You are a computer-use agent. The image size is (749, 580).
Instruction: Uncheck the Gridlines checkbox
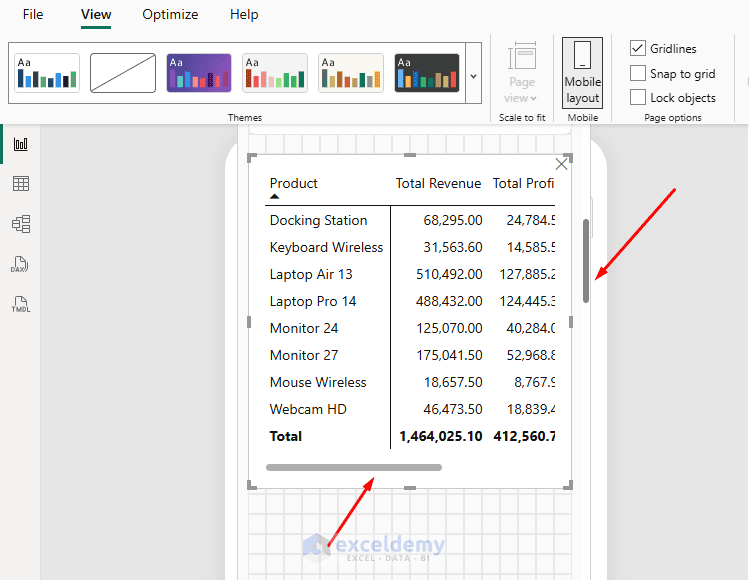point(638,48)
